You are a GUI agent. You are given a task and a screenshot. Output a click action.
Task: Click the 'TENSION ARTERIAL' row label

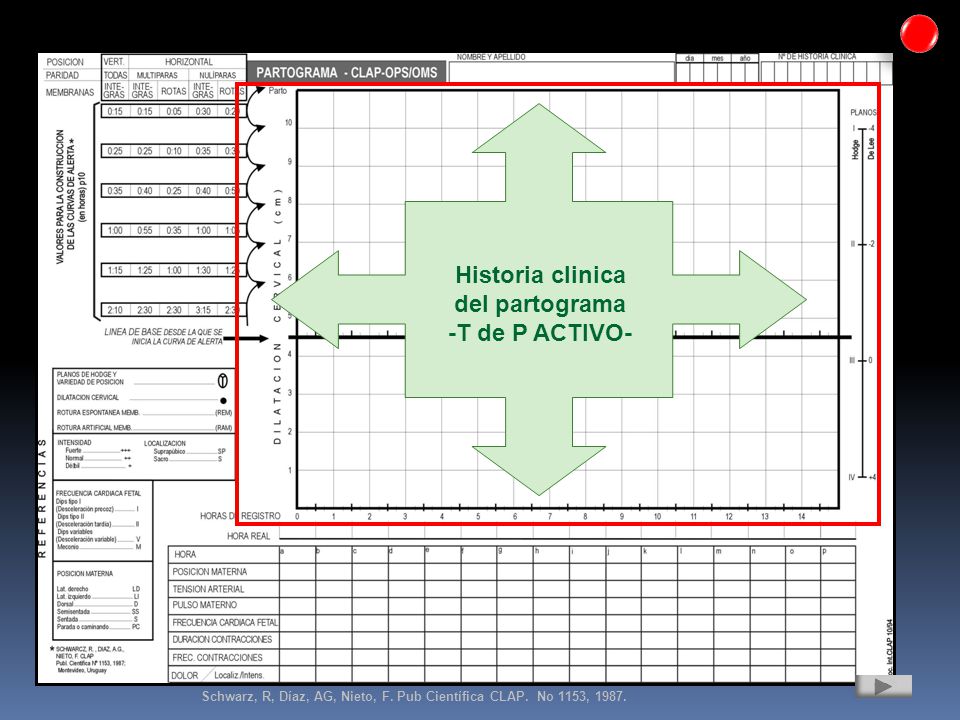(208, 589)
